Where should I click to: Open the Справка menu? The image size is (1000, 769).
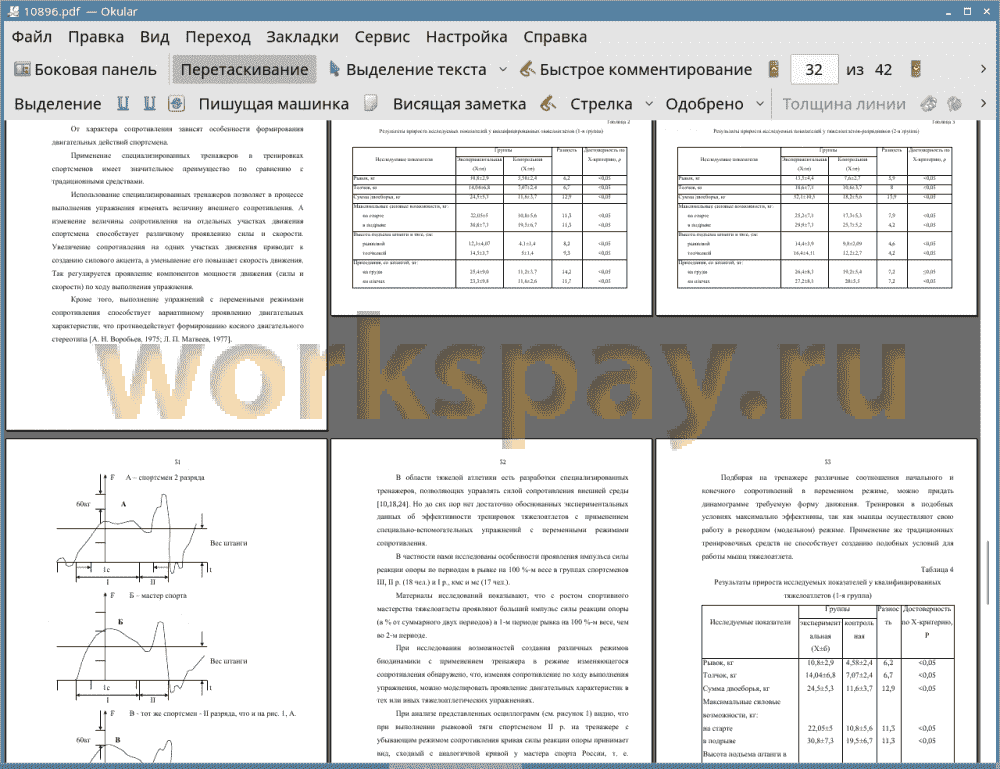(x=555, y=37)
